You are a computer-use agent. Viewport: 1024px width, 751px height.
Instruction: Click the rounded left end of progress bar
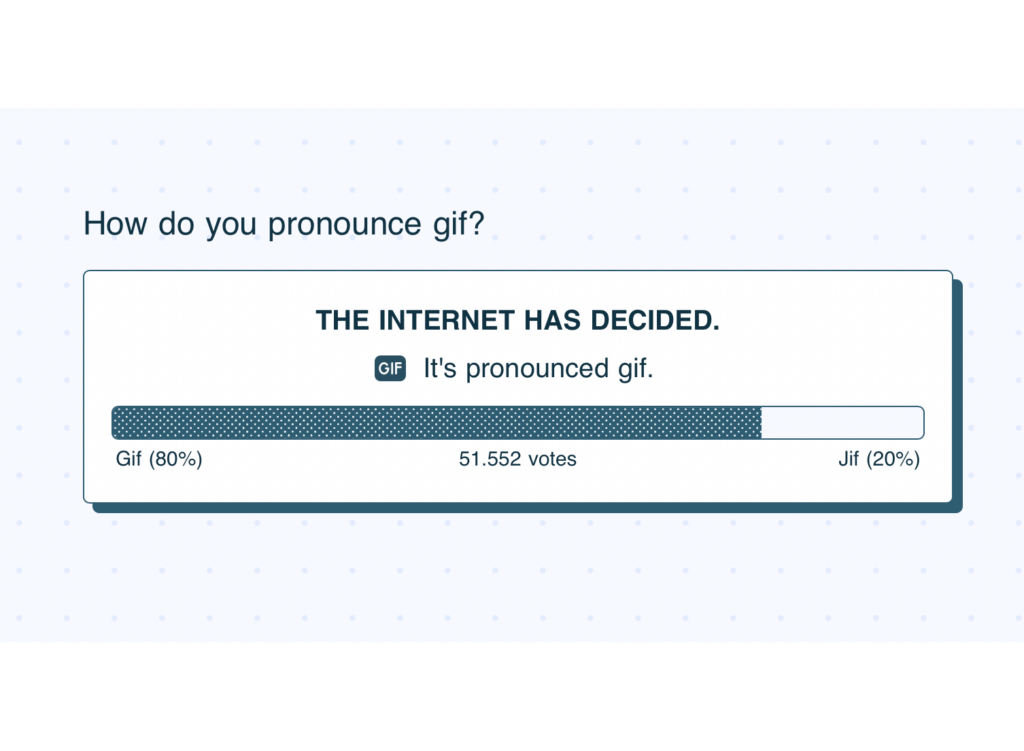point(118,423)
